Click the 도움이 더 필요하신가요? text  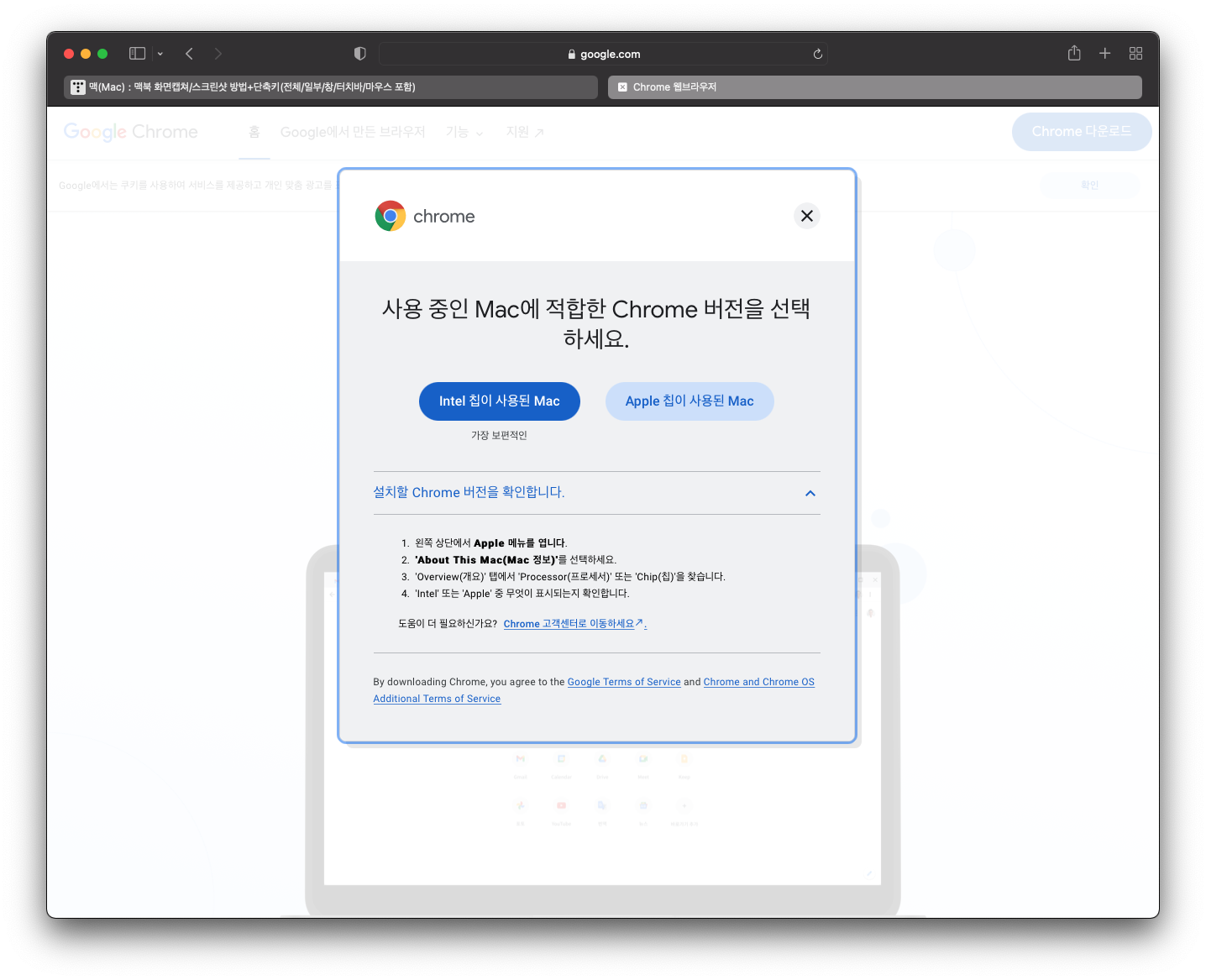tap(448, 624)
